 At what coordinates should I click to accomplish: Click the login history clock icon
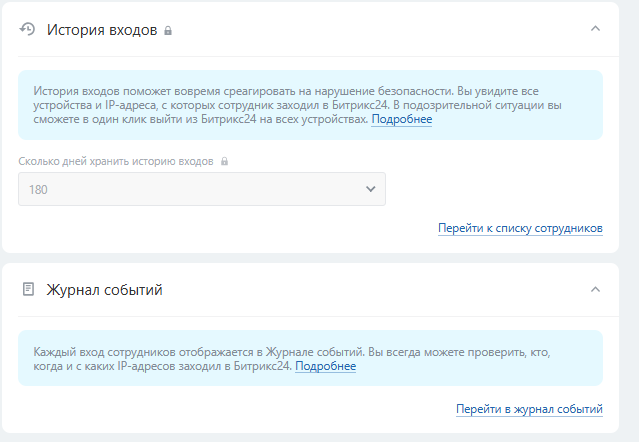pyautogui.click(x=28, y=29)
